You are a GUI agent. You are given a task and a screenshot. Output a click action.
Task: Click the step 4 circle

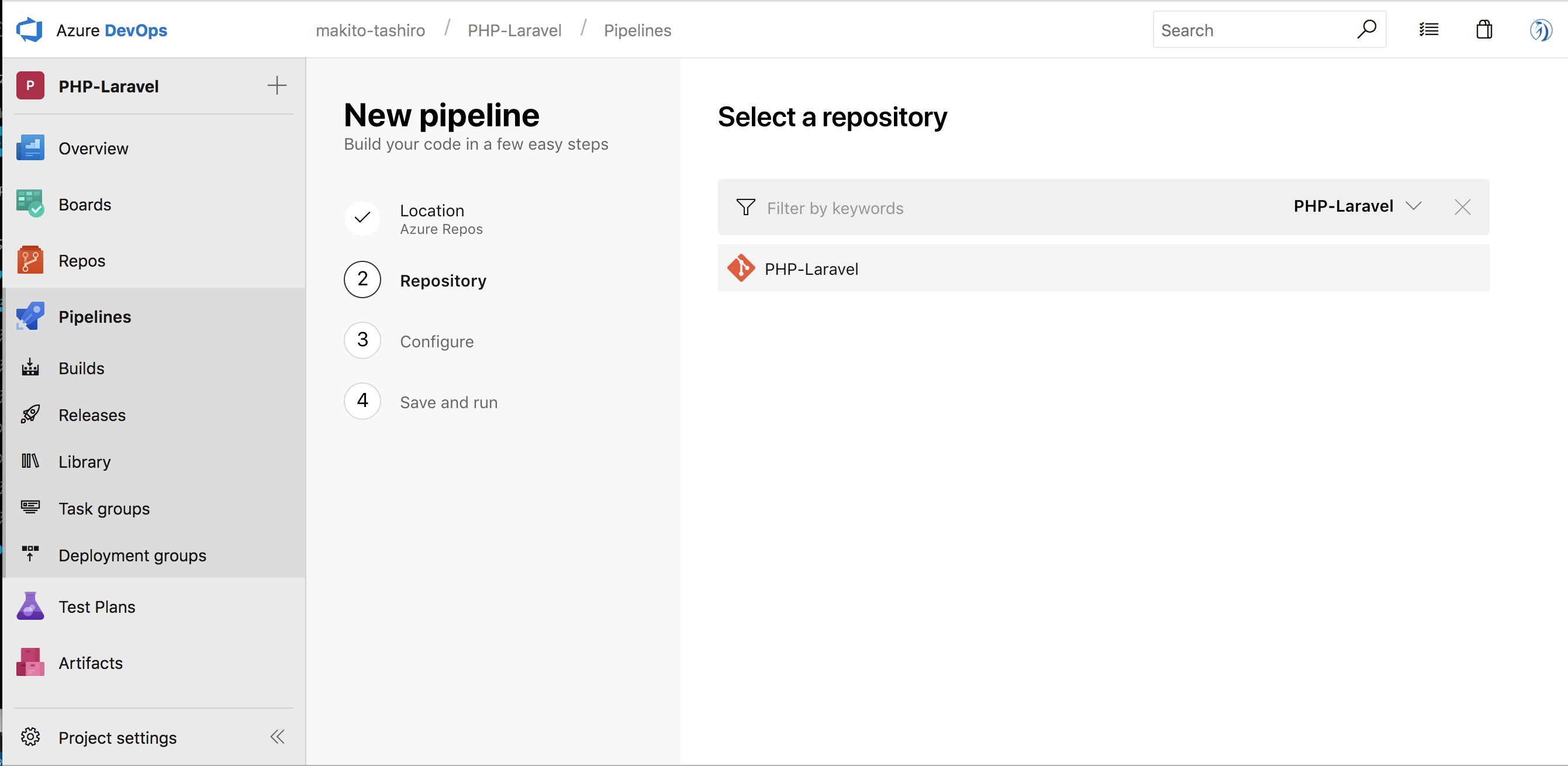[362, 401]
